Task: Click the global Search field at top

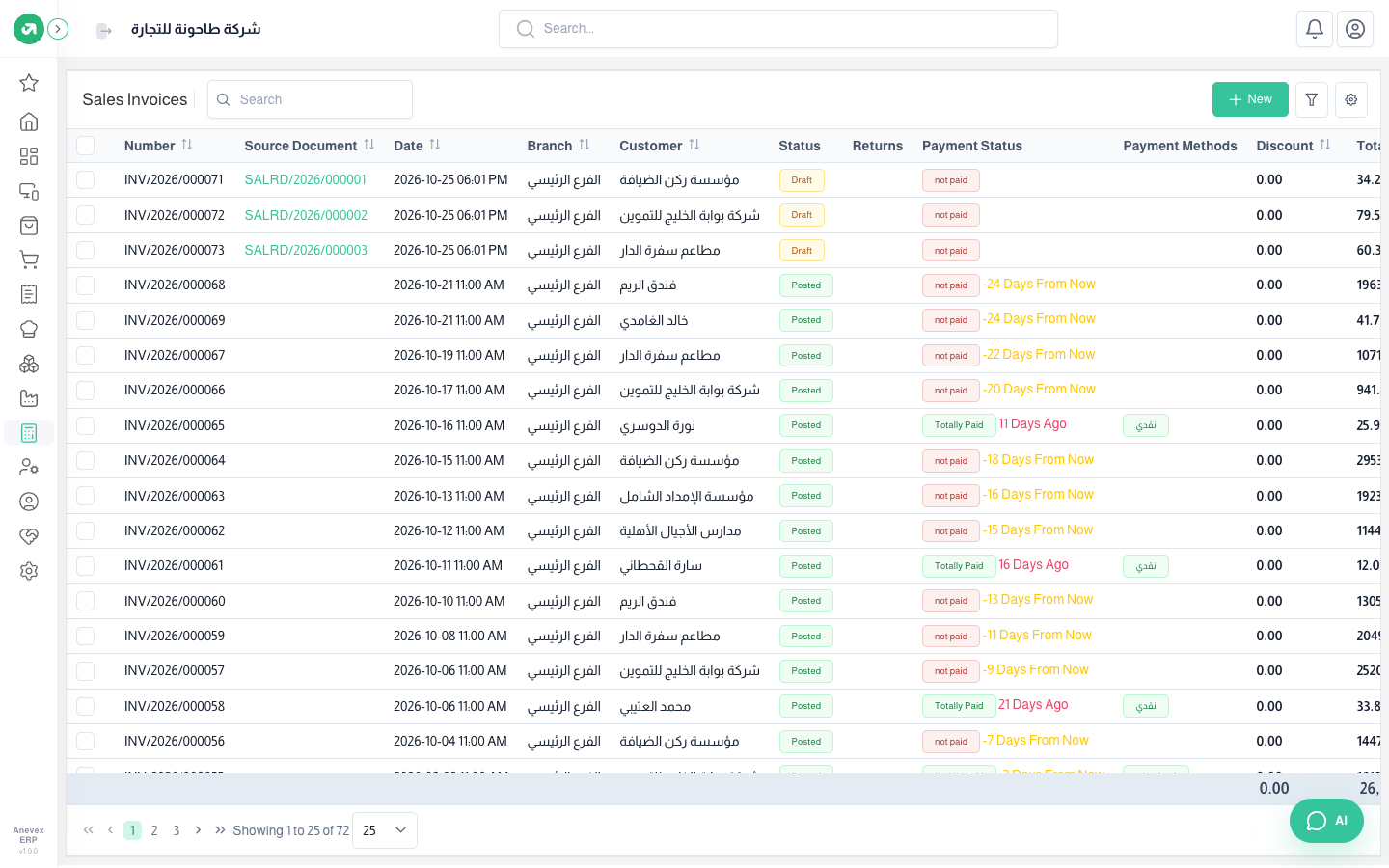Action: coord(778,29)
